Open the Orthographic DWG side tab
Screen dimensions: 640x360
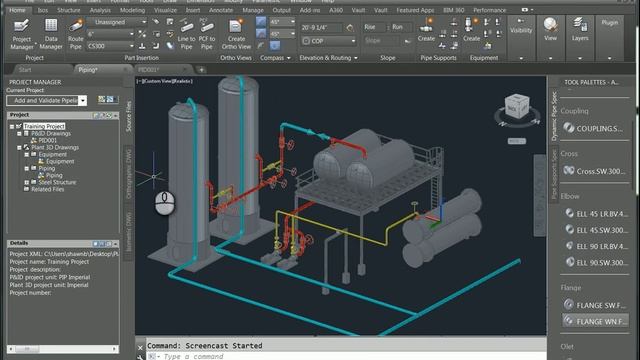click(x=129, y=174)
